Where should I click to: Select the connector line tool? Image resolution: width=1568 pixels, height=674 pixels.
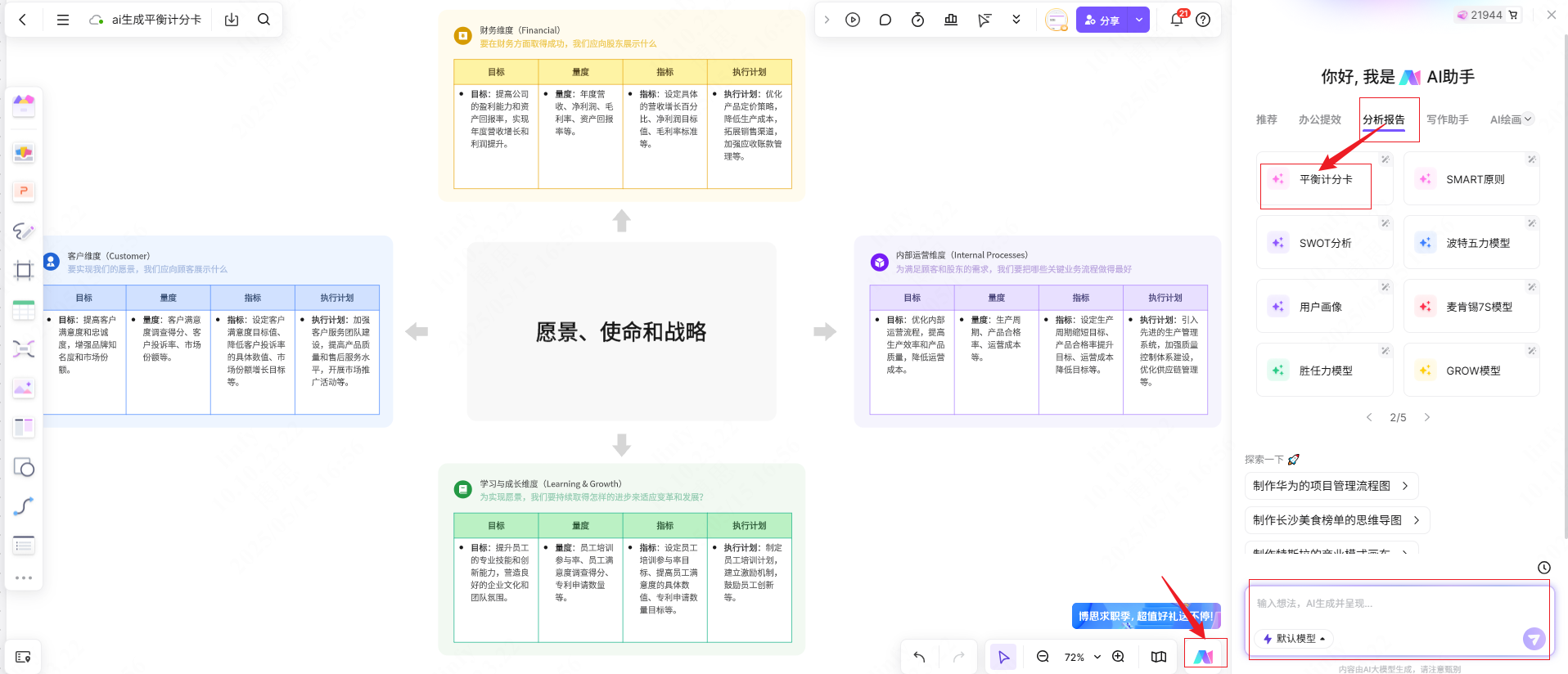tap(24, 506)
